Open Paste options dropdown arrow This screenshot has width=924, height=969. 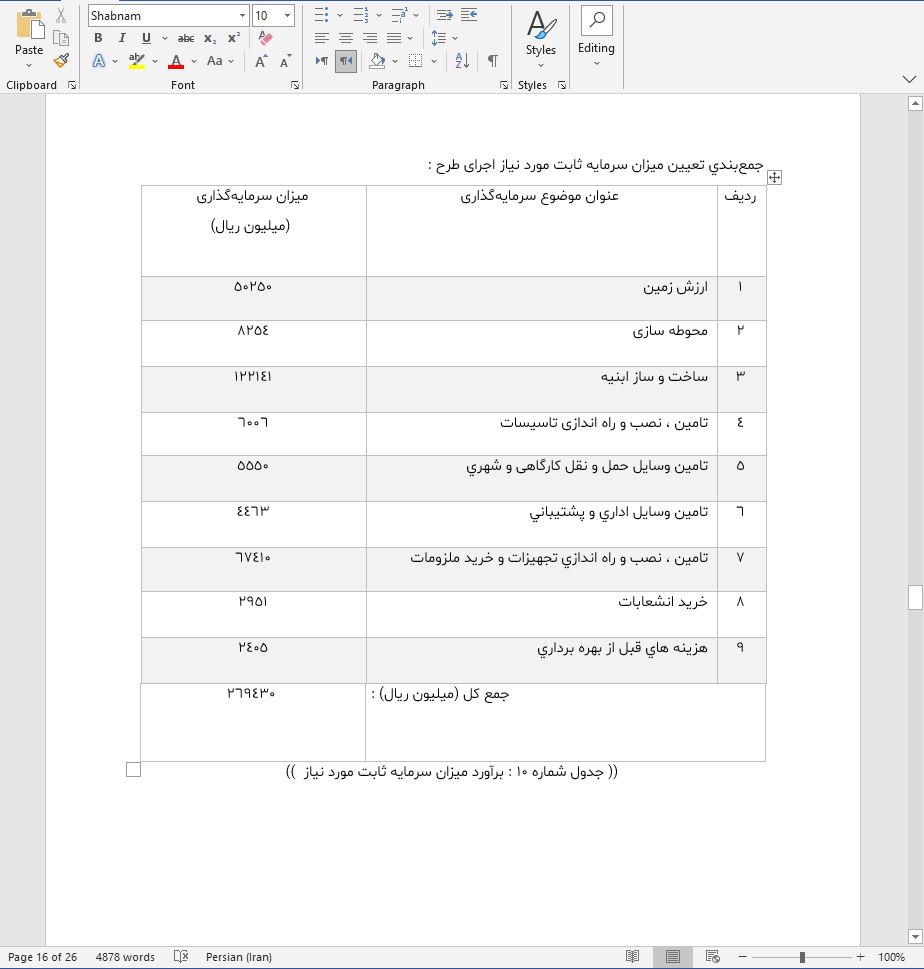pos(29,65)
